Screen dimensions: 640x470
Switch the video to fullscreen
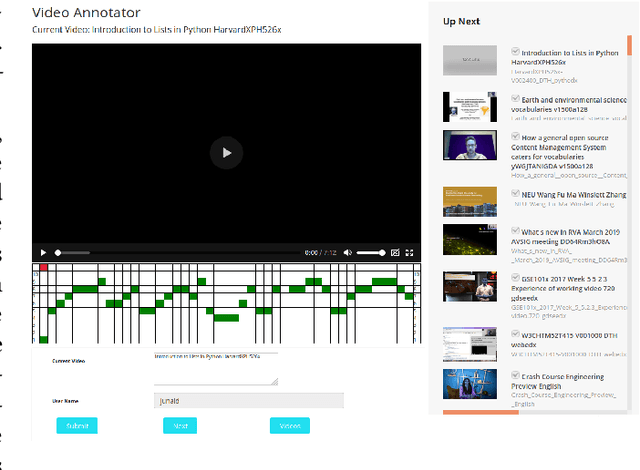(409, 253)
